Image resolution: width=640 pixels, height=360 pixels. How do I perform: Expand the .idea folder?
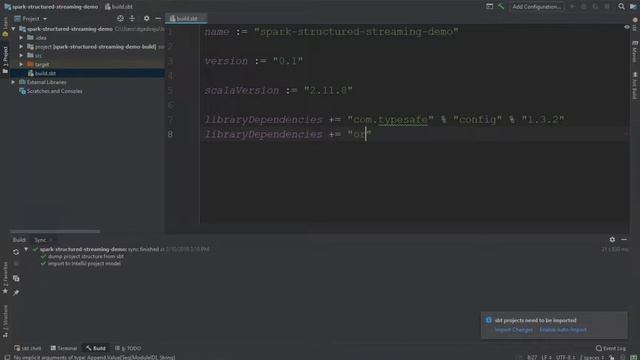pyautogui.click(x=21, y=38)
